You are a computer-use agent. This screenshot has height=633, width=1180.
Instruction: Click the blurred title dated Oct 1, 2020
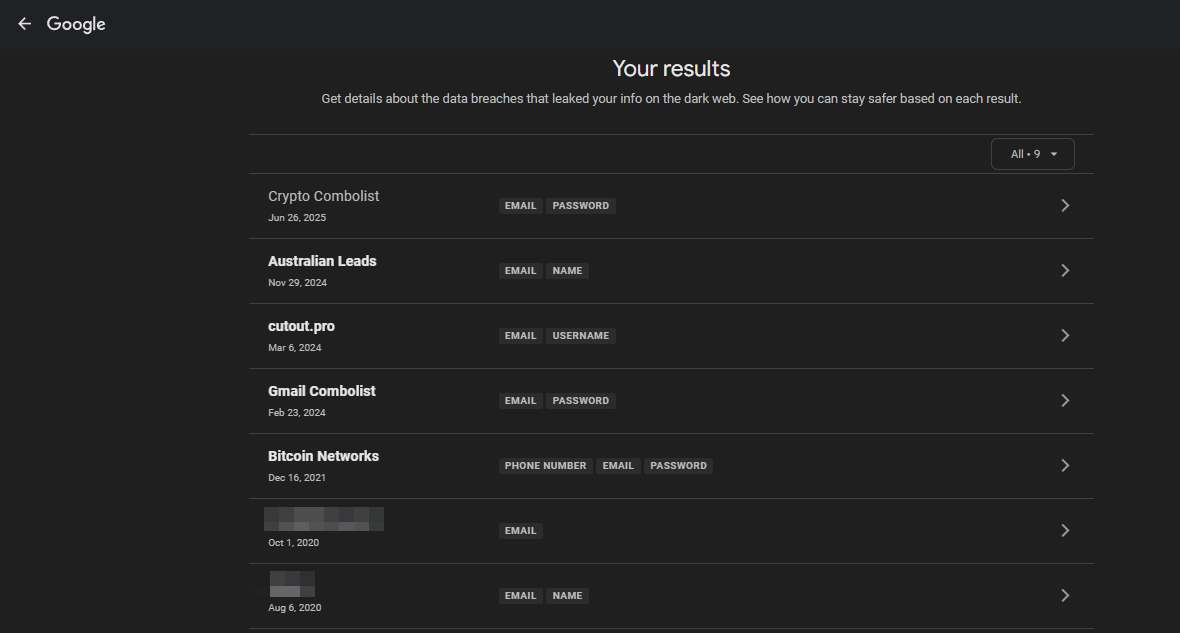tap(324, 519)
